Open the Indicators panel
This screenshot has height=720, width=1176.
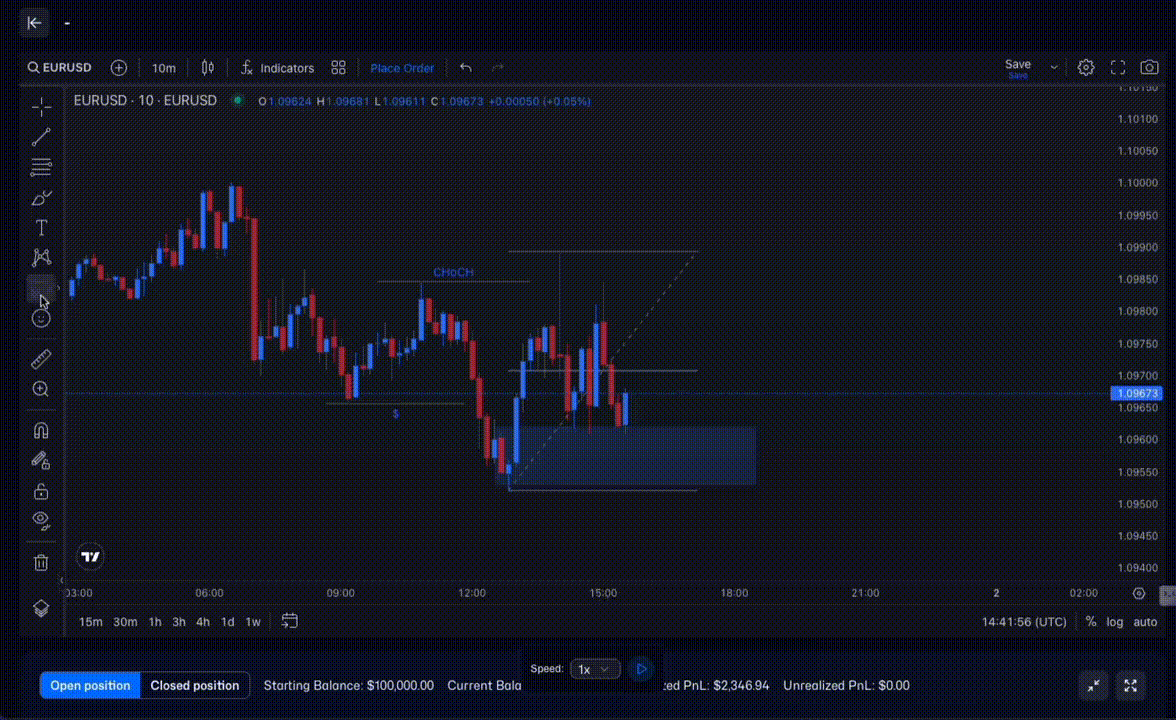[277, 68]
